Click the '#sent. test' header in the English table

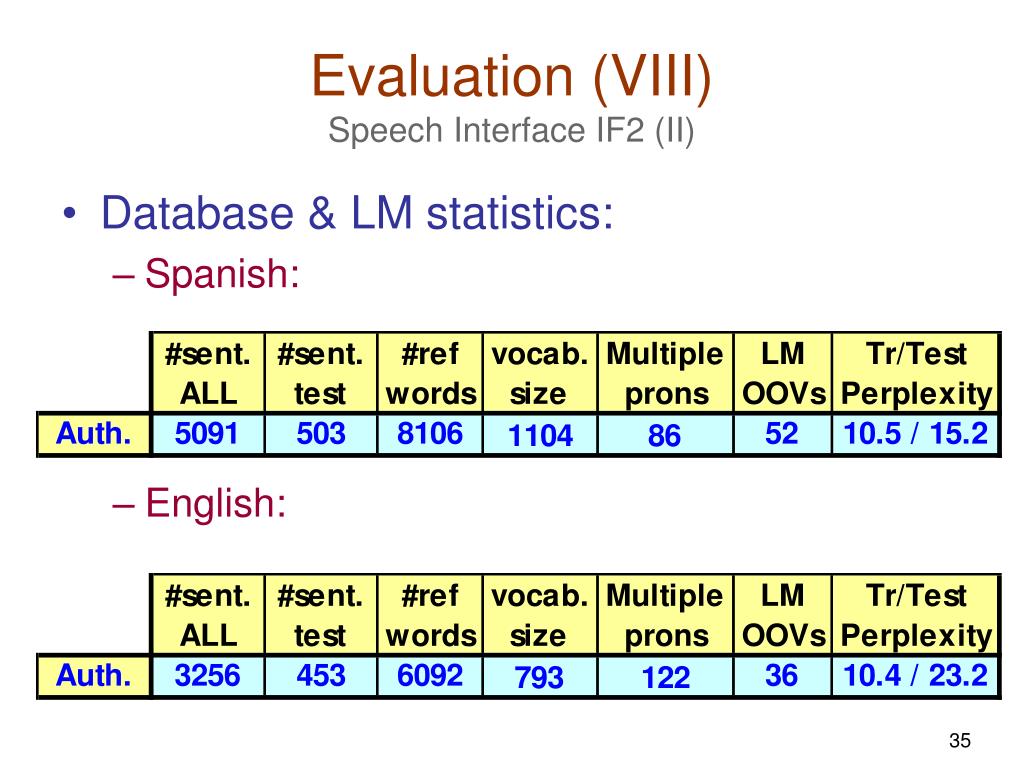[320, 615]
